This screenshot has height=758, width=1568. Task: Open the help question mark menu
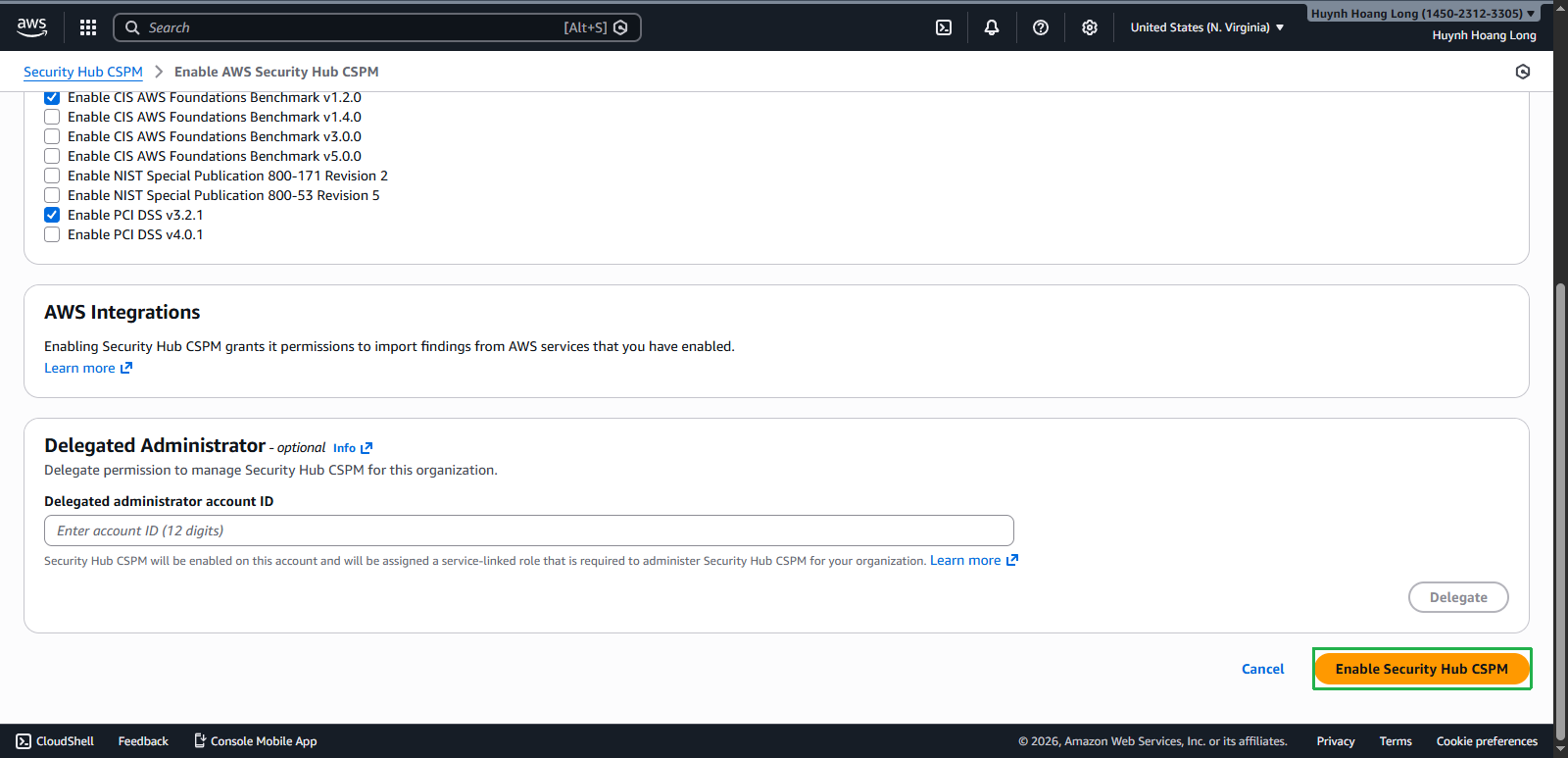1041,27
